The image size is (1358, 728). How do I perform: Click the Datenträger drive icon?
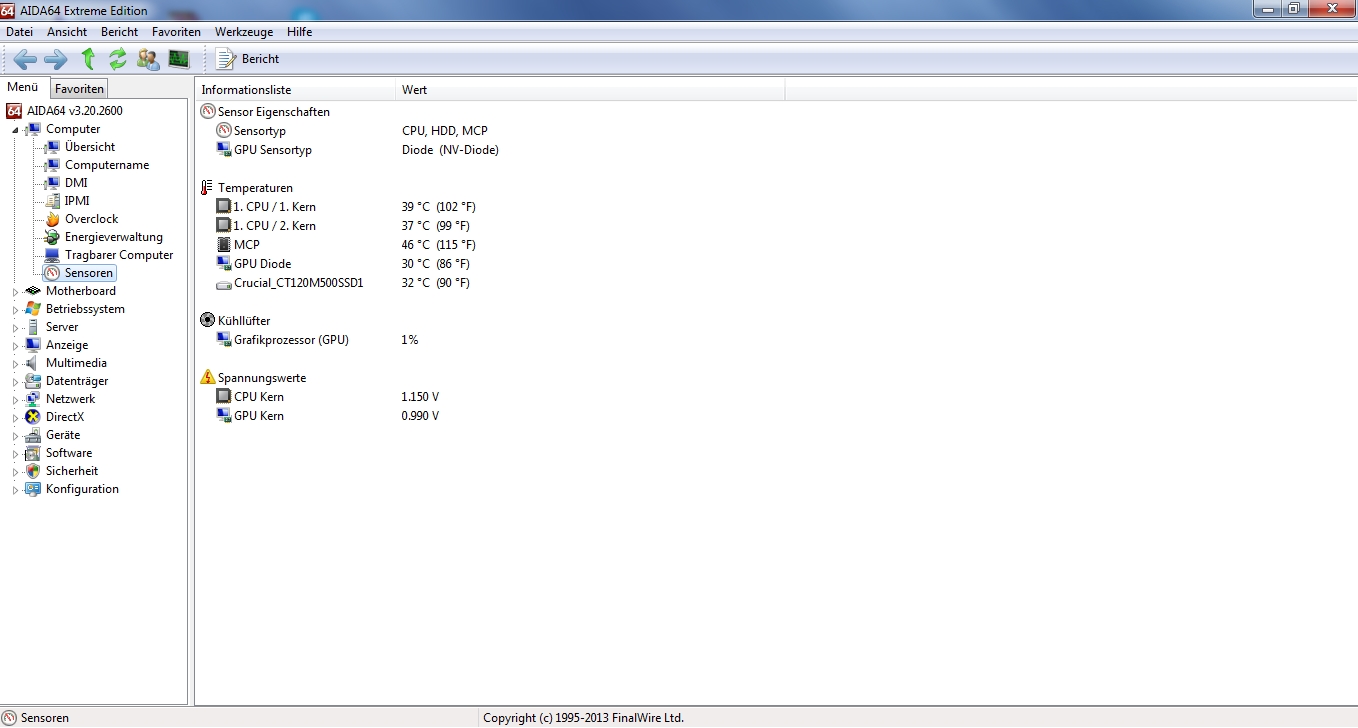(x=33, y=381)
